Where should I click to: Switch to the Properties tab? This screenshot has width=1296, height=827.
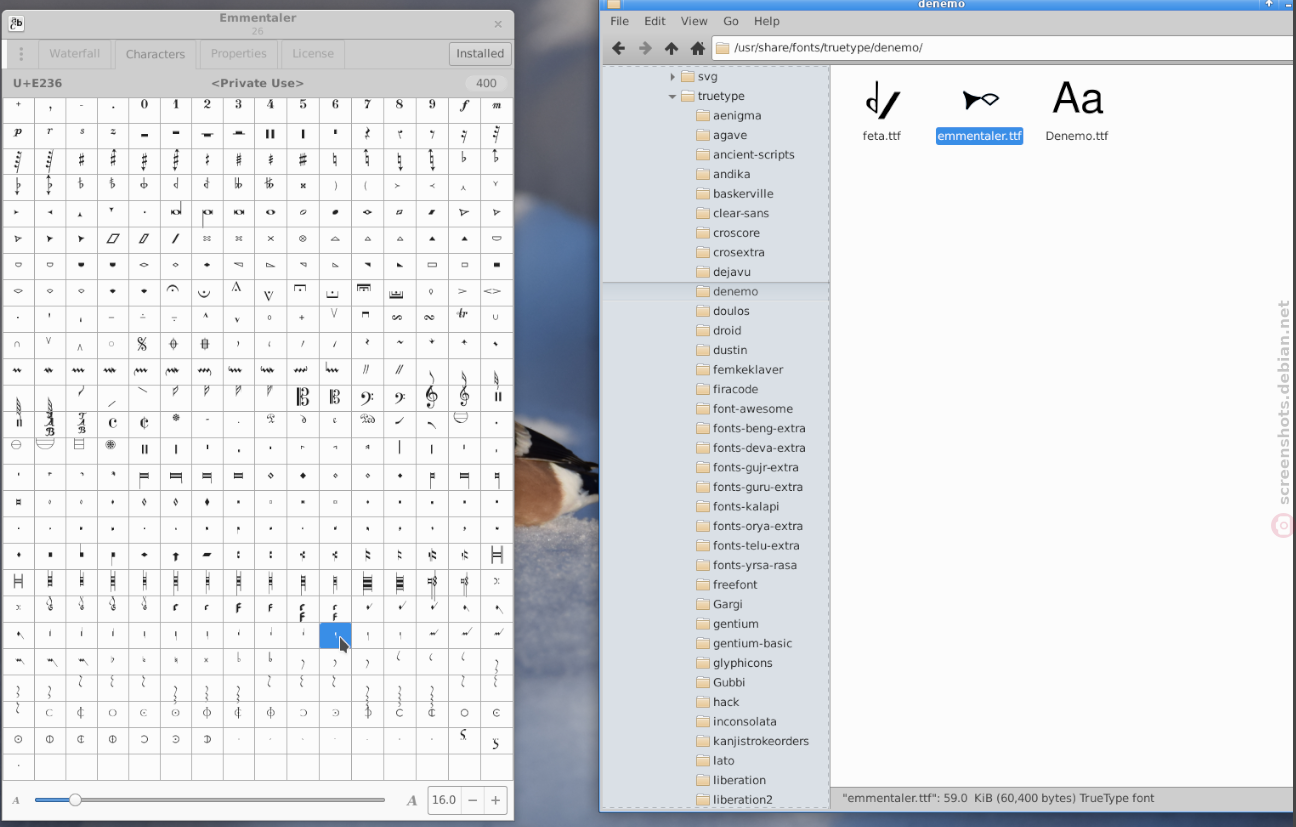click(x=238, y=54)
